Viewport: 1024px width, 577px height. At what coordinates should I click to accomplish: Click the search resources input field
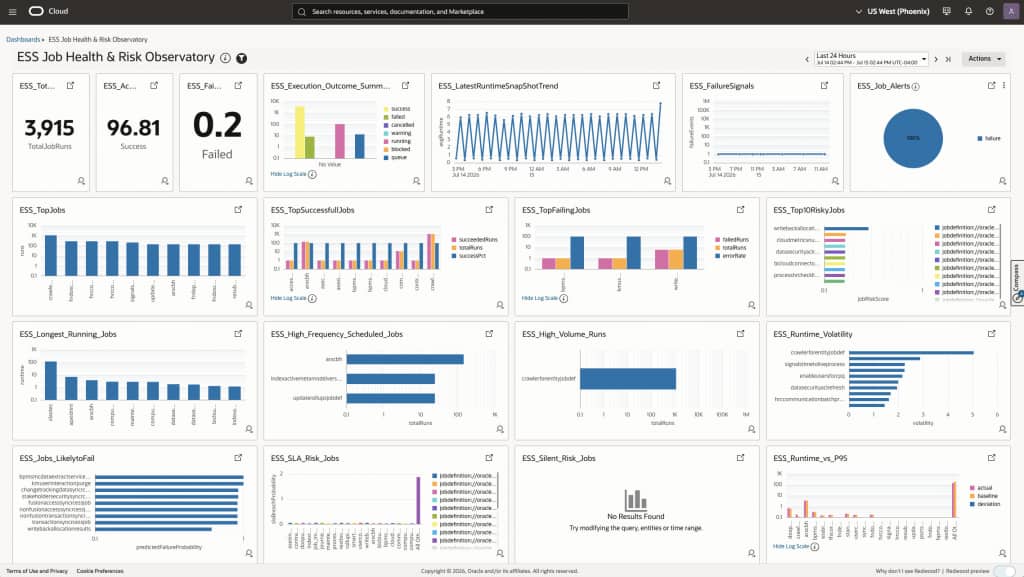[460, 11]
